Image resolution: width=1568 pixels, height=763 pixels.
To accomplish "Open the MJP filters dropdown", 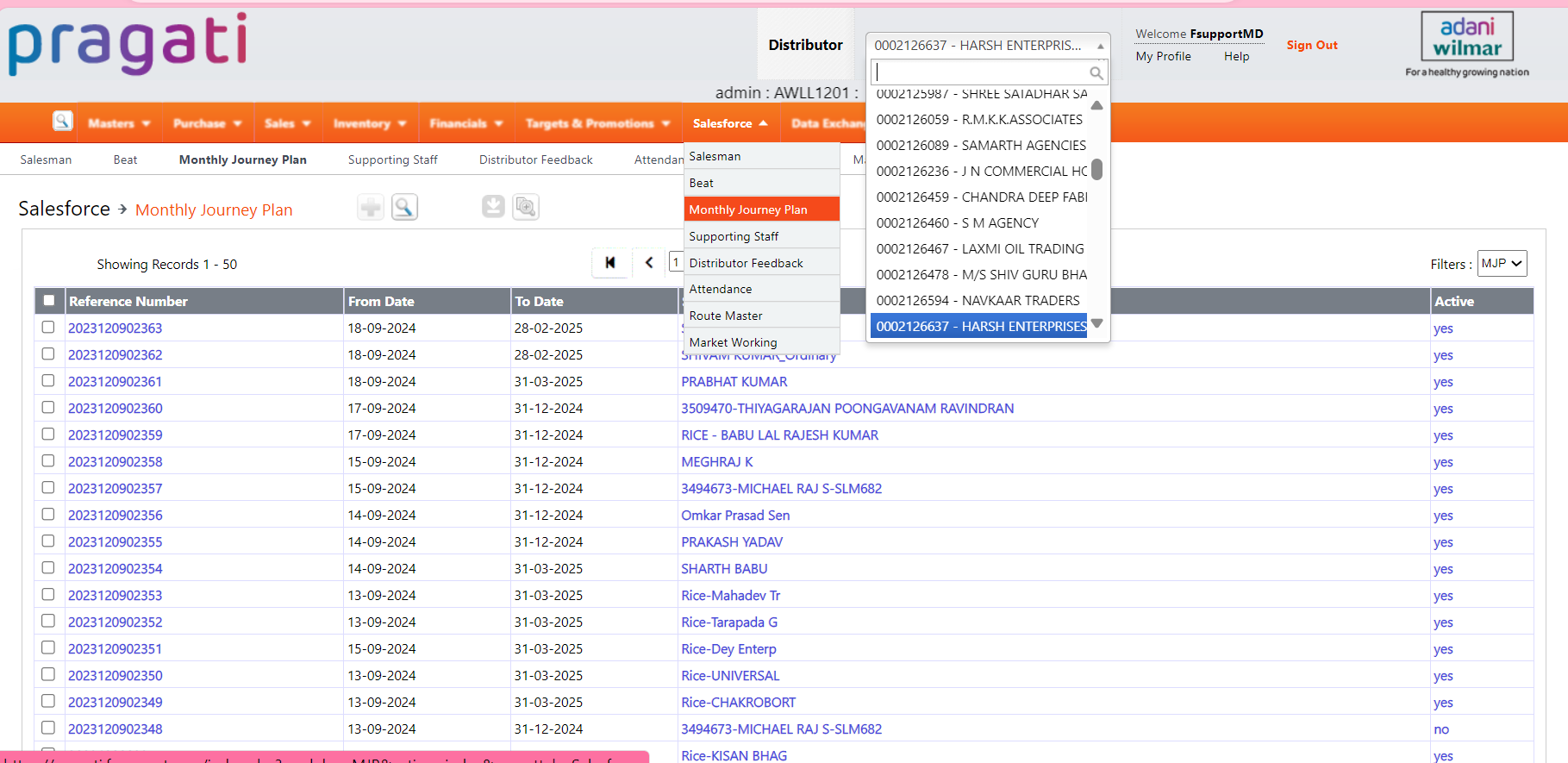I will click(1502, 264).
